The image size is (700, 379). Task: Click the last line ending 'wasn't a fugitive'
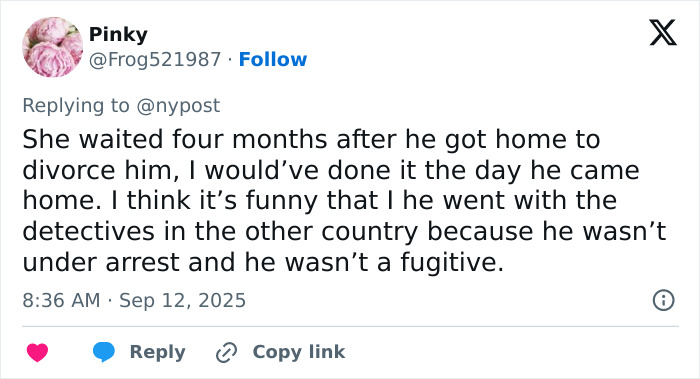263,262
